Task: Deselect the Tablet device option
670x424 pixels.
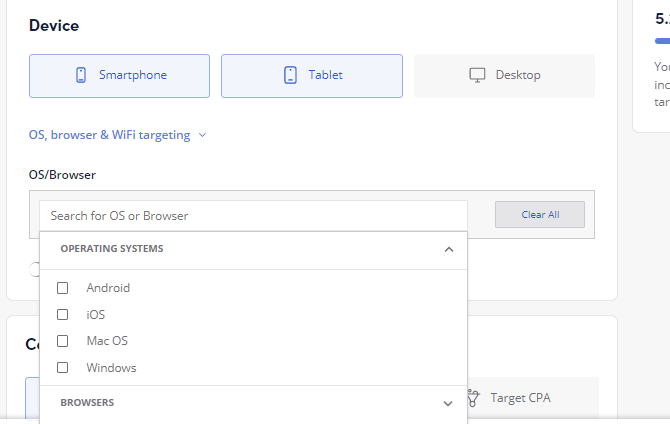Action: pyautogui.click(x=312, y=76)
